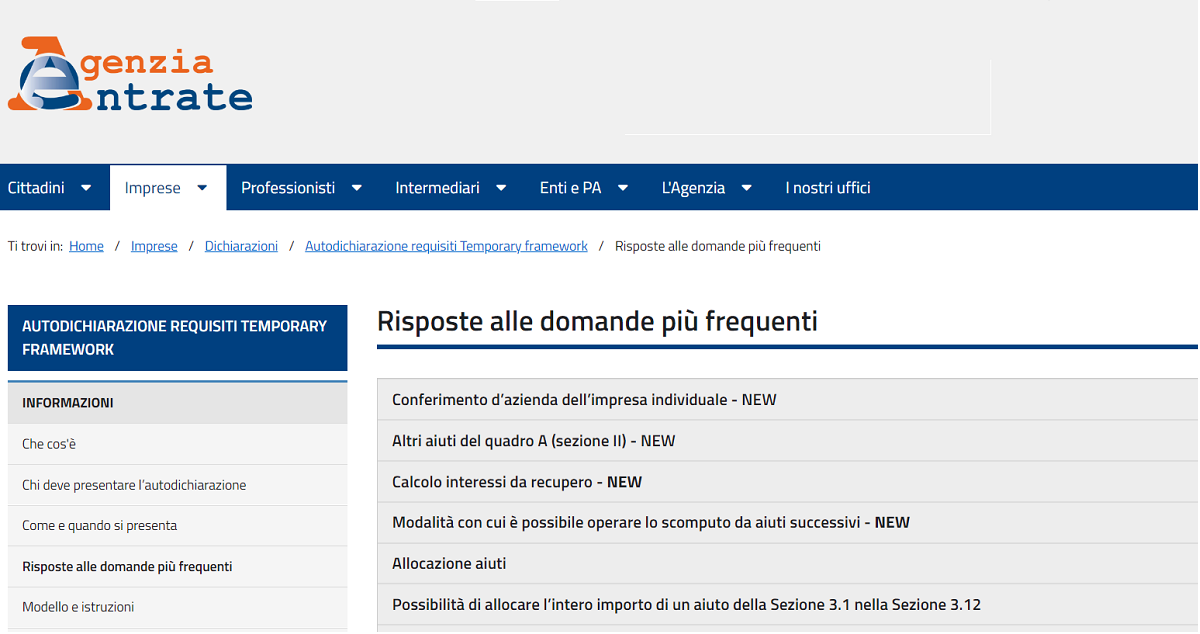Open Modello e istruzioni sidebar item
The width and height of the screenshot is (1200, 634).
(x=178, y=607)
